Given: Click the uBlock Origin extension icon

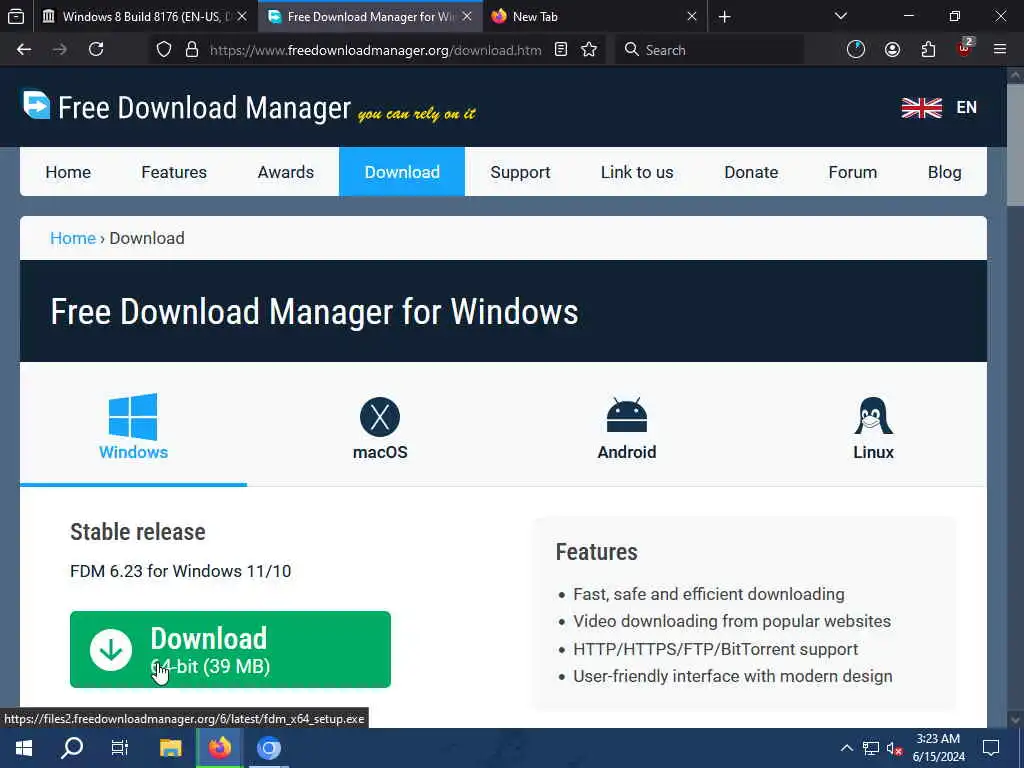Looking at the screenshot, I should [965, 50].
